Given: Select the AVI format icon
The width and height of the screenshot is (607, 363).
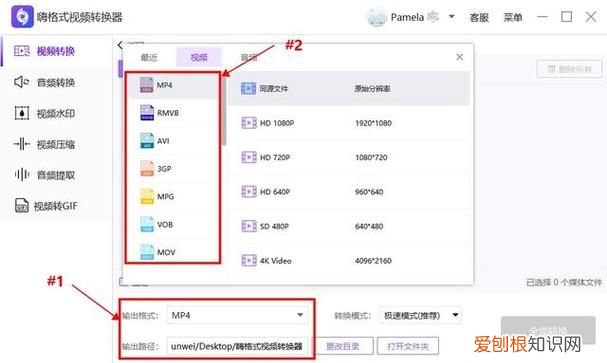Looking at the screenshot, I should 147,140.
